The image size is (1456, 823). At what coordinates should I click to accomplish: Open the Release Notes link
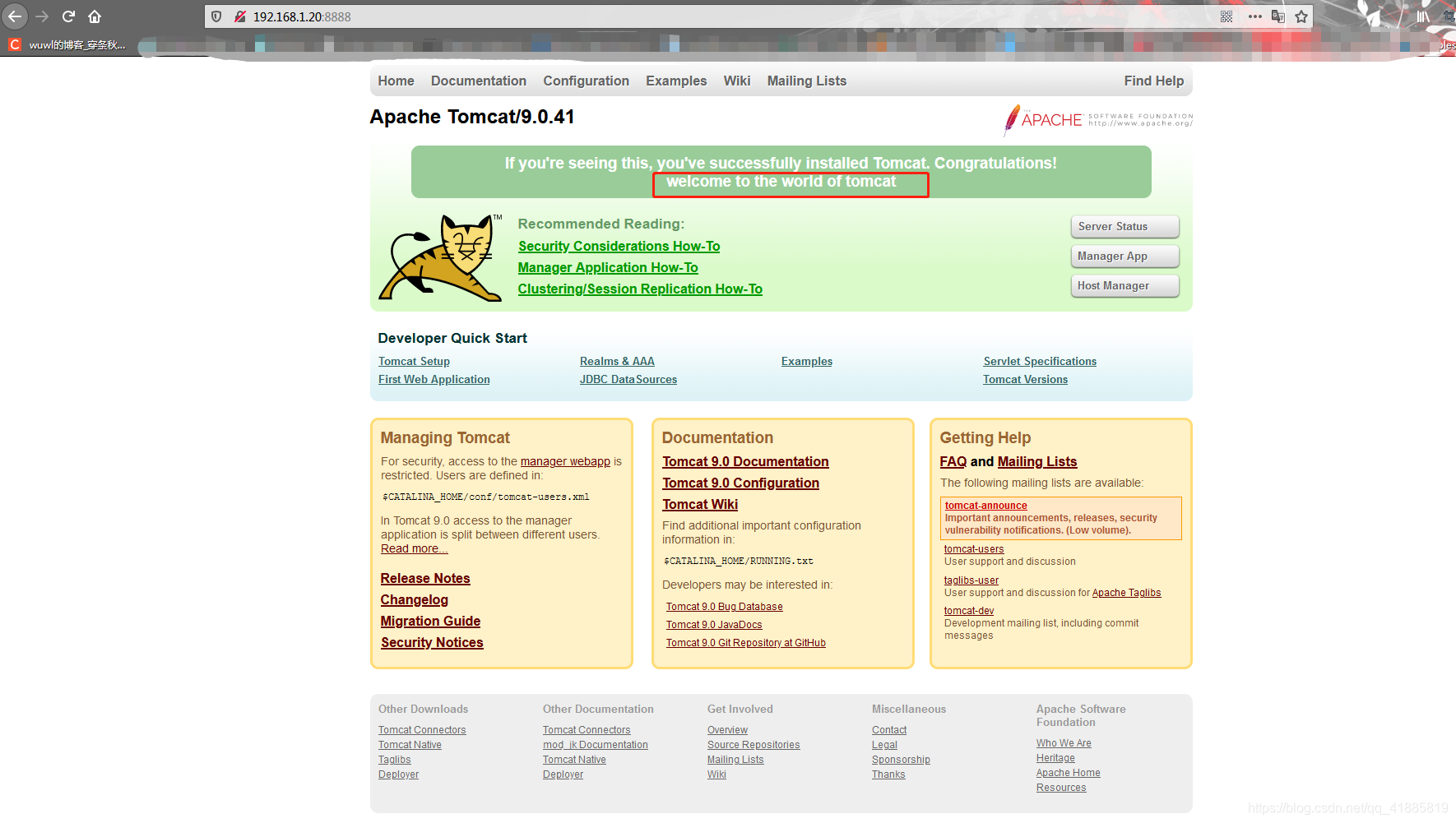click(x=425, y=579)
